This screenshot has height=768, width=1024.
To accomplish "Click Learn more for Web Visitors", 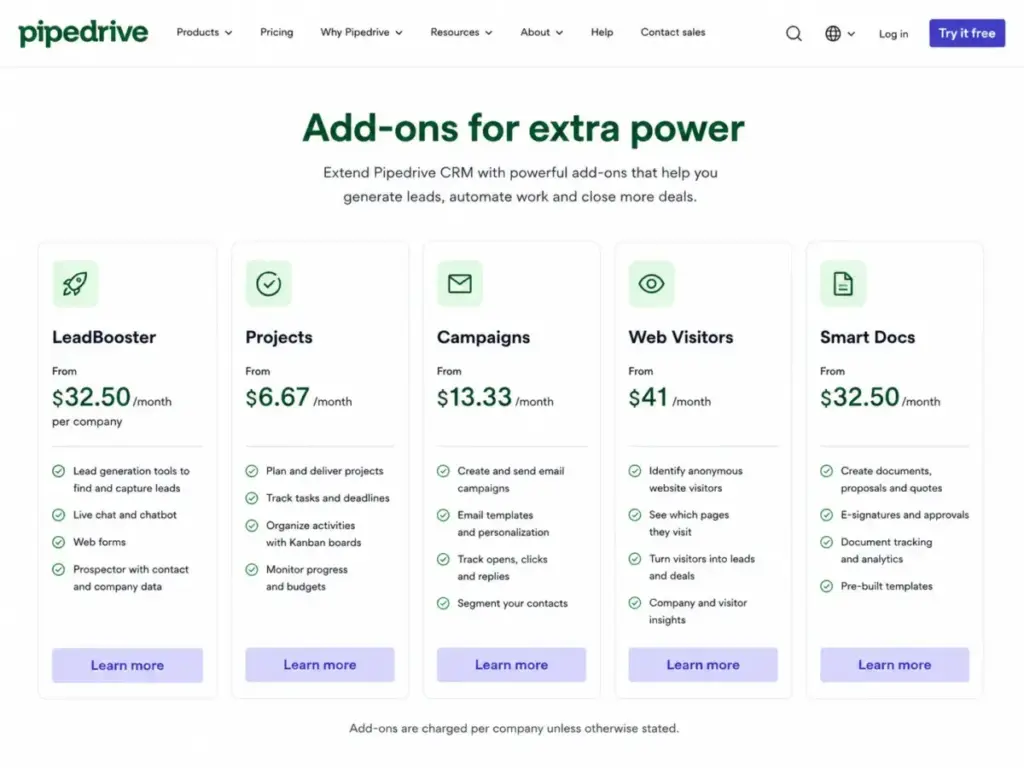I will coord(703,665).
